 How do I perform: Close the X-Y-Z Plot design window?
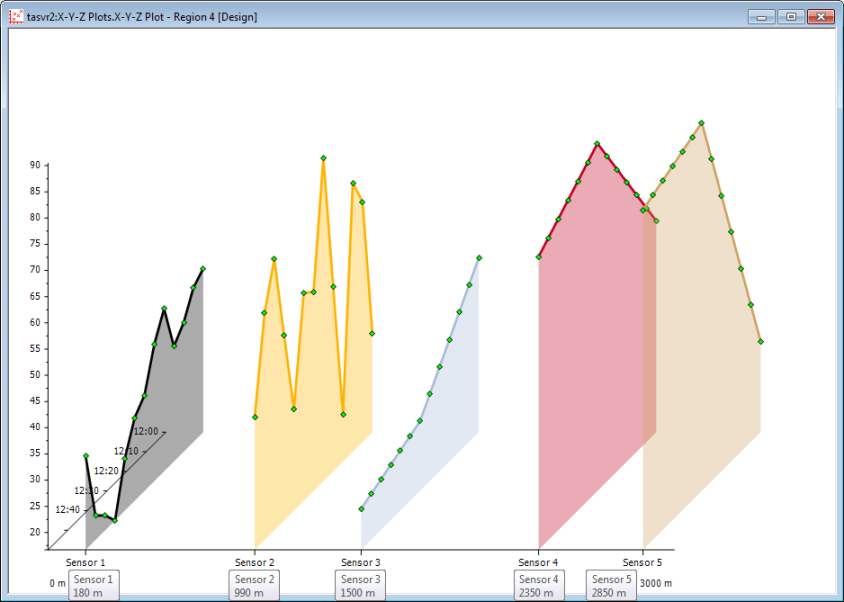tap(820, 17)
